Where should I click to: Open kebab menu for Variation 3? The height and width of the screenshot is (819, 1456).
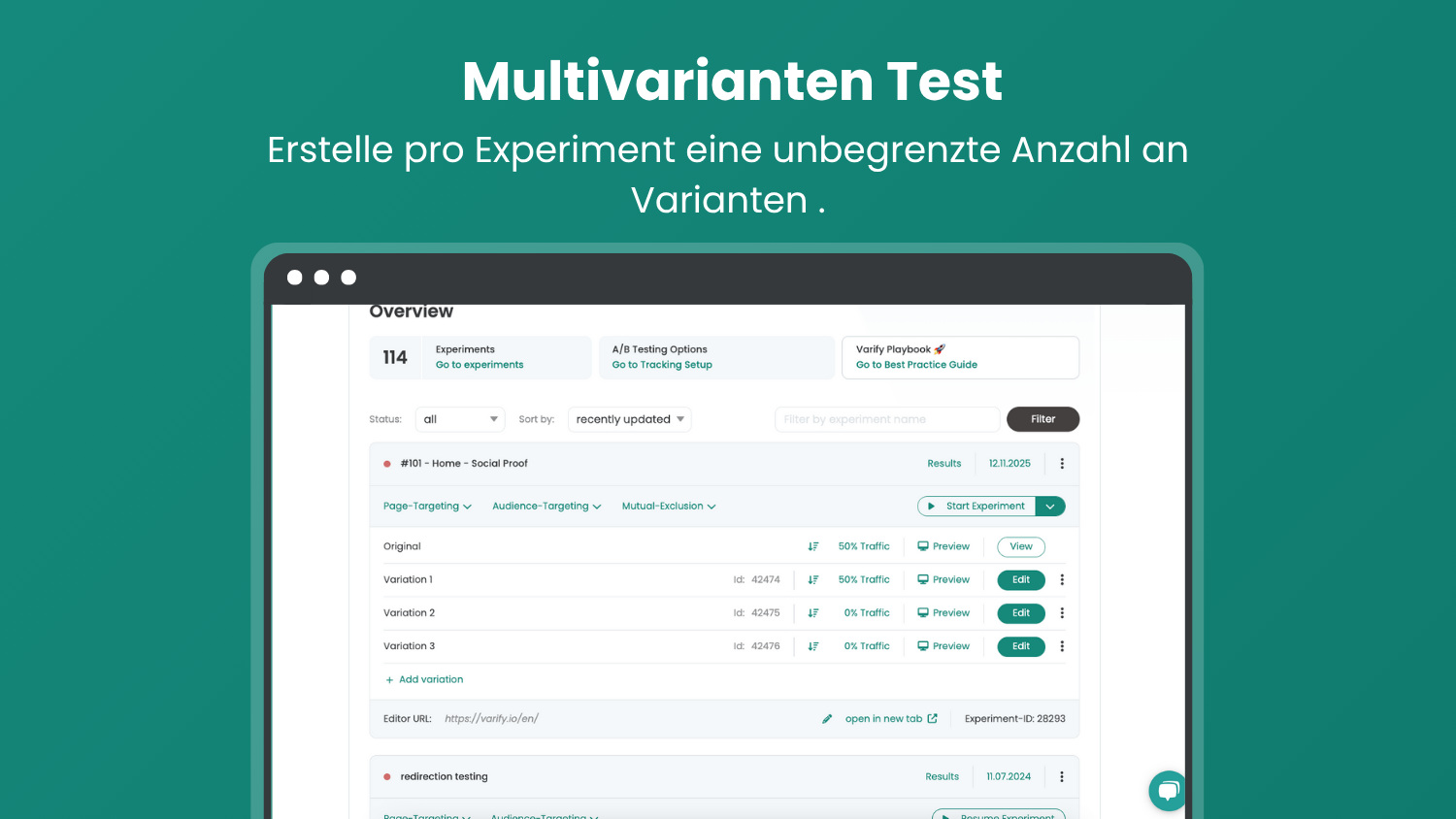coord(1062,646)
